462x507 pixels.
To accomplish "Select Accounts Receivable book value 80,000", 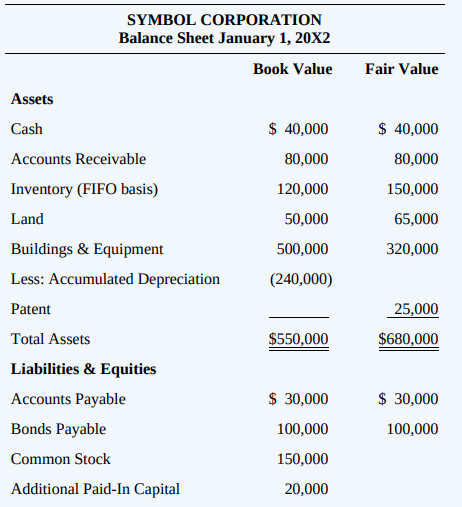I will coord(306,159).
